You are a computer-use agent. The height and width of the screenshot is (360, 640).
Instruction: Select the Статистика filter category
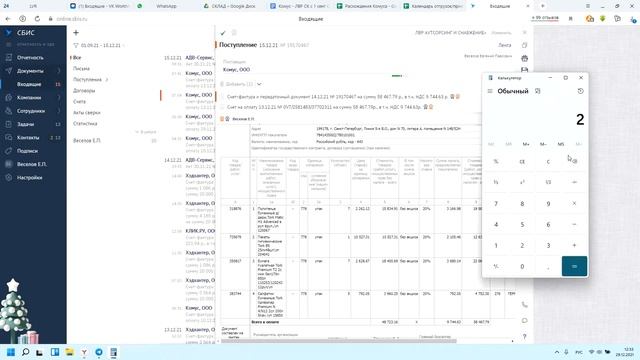[x=85, y=123]
